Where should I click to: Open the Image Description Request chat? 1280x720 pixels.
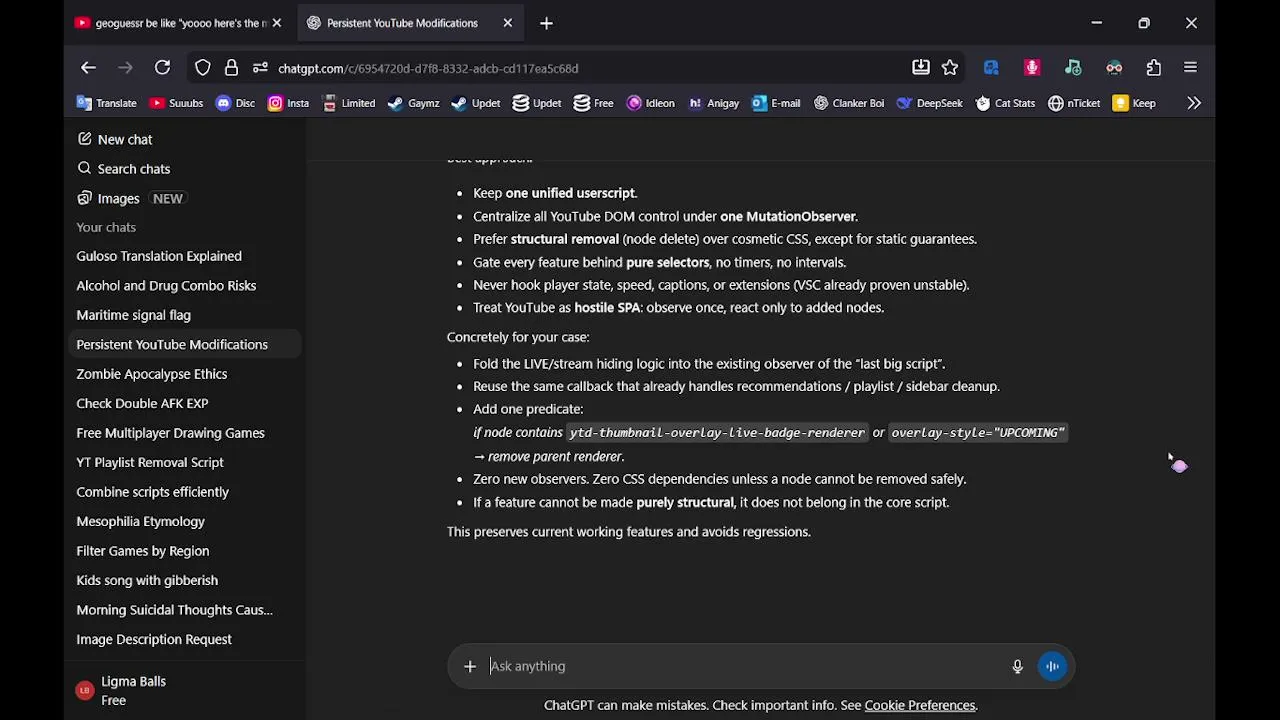point(185,639)
